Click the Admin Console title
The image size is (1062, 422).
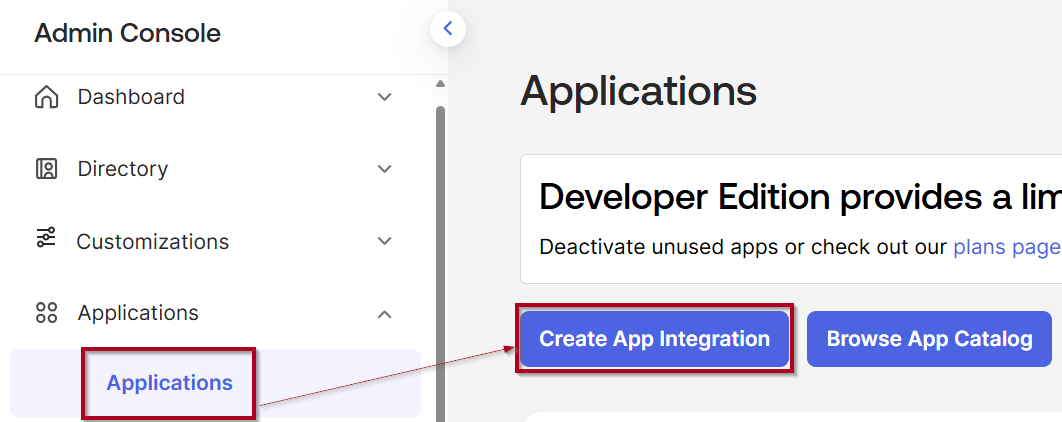pyautogui.click(x=128, y=33)
